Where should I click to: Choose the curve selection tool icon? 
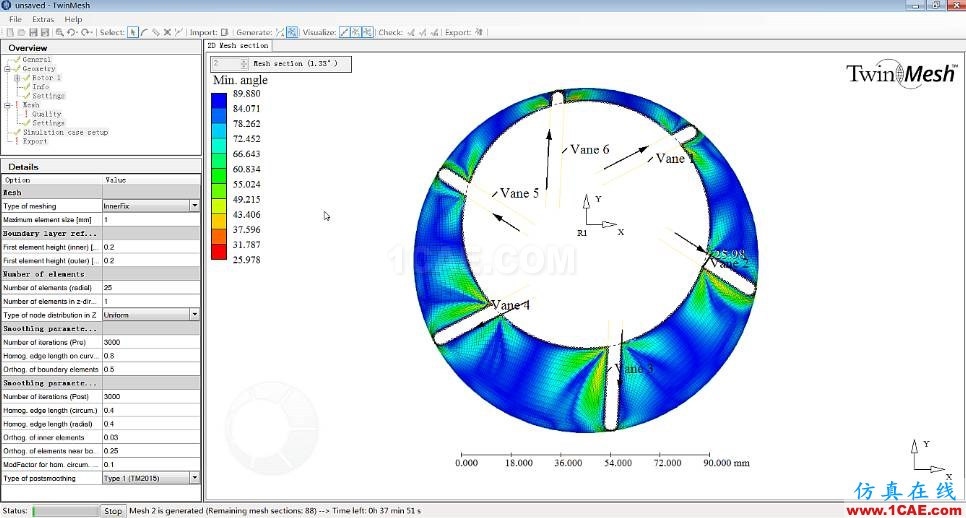(x=144, y=32)
